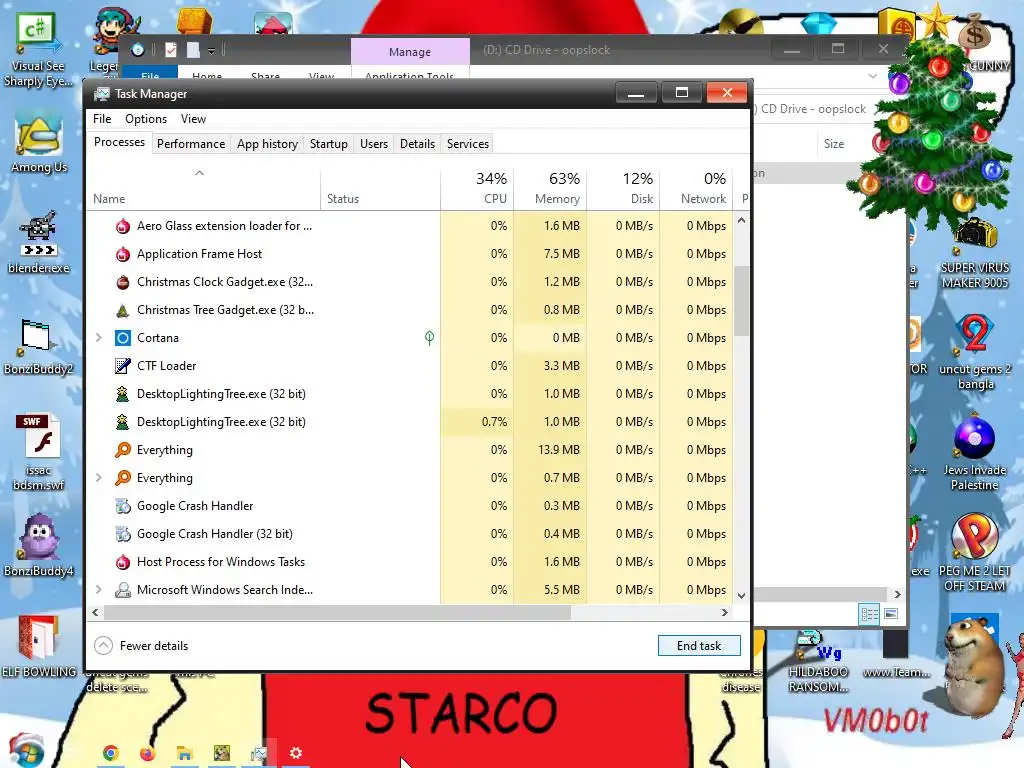The image size is (1024, 768).
Task: Click scroll-down arrow of process list
Action: tap(741, 596)
